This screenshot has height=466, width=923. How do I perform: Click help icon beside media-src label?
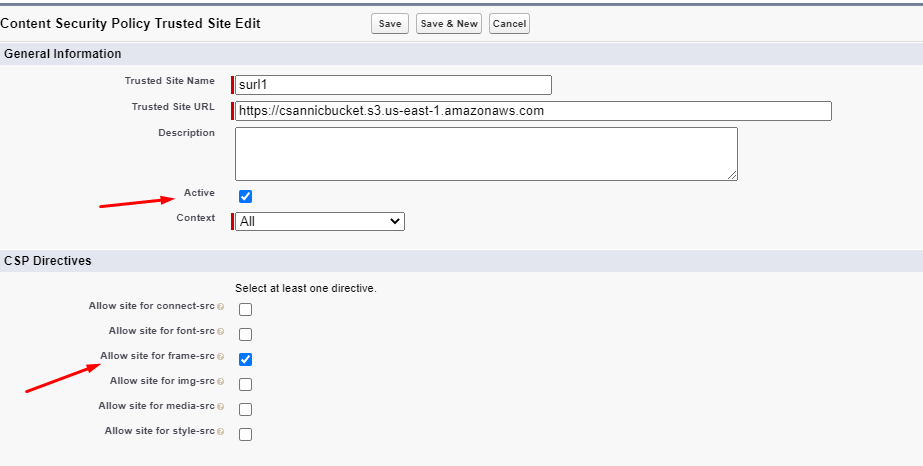[220, 407]
